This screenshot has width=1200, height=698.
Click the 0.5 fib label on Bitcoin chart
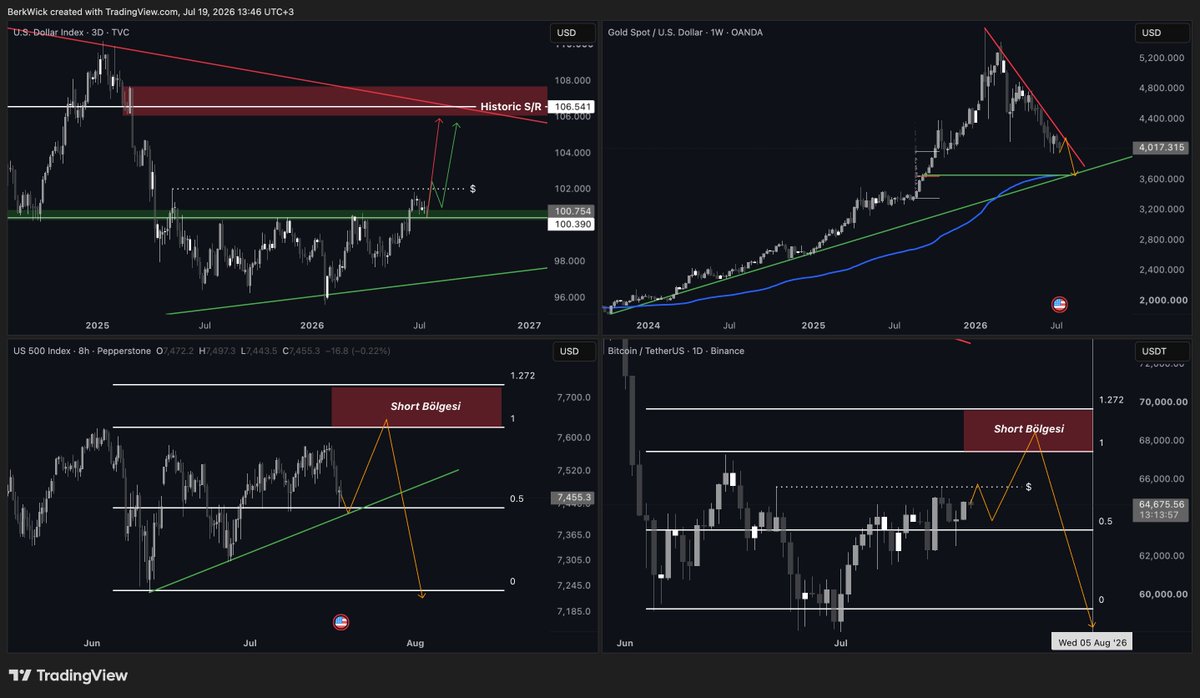pos(1106,521)
